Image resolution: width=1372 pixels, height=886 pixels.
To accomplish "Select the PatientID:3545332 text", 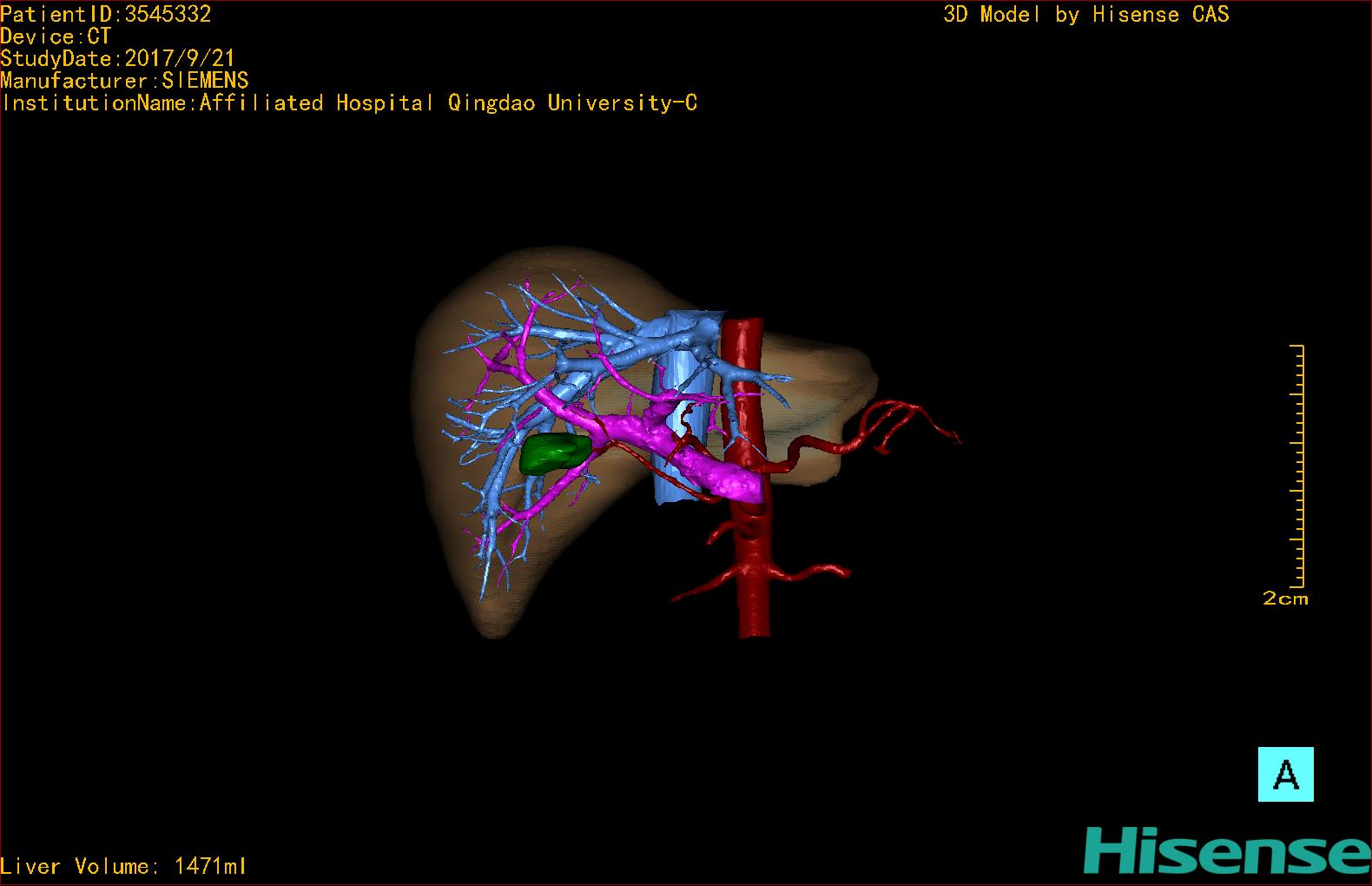I will [x=106, y=14].
